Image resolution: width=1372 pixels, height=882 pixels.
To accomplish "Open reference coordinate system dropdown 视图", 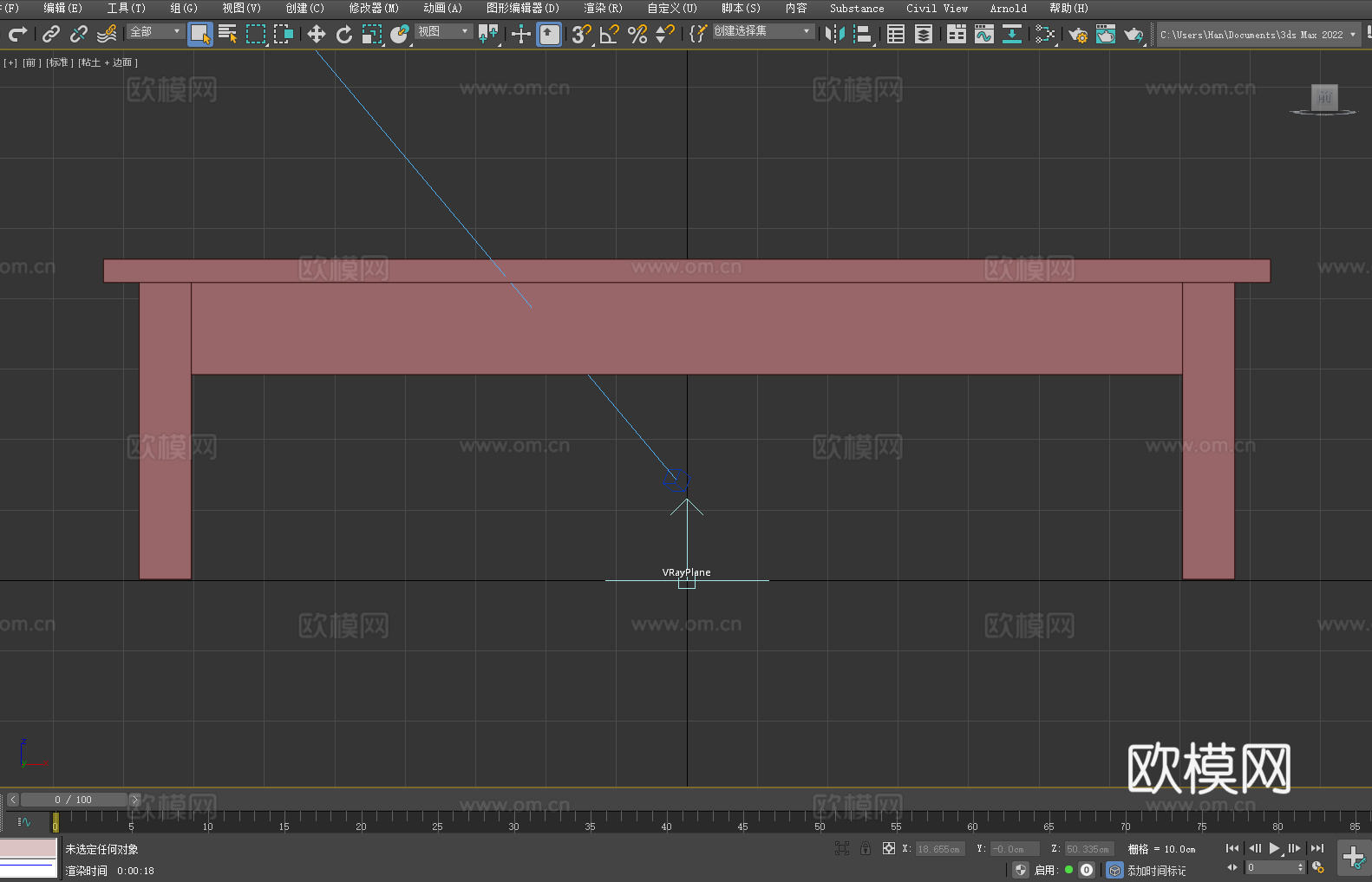I will [x=443, y=31].
